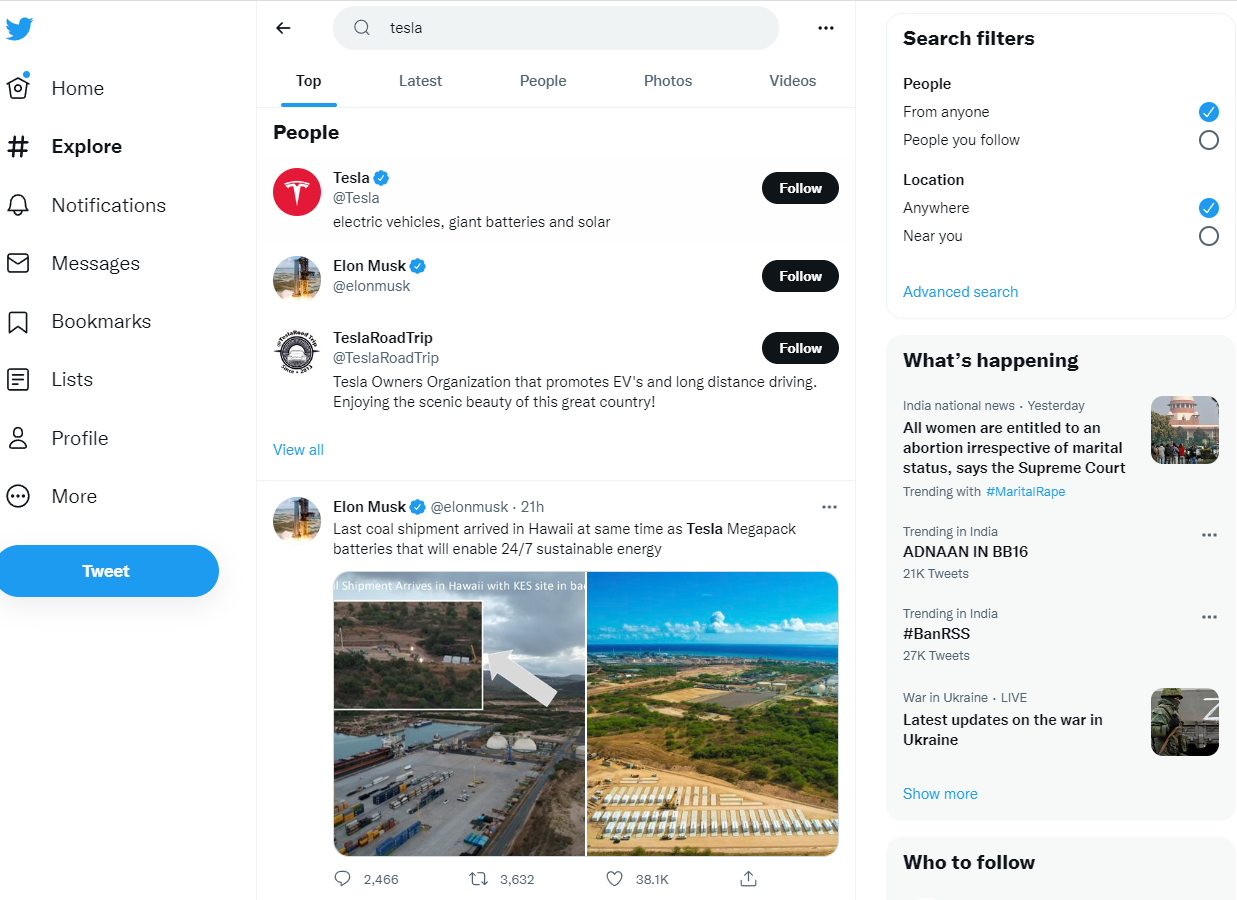Follow the Tesla account

pyautogui.click(x=800, y=188)
